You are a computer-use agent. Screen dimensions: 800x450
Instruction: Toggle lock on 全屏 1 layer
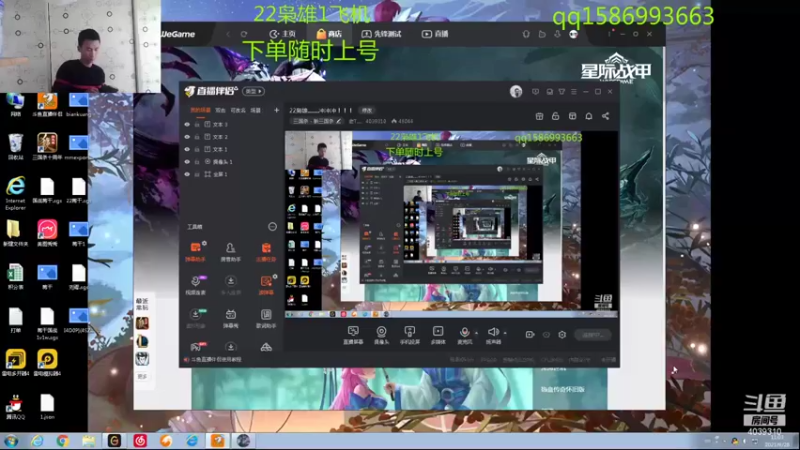pos(197,174)
